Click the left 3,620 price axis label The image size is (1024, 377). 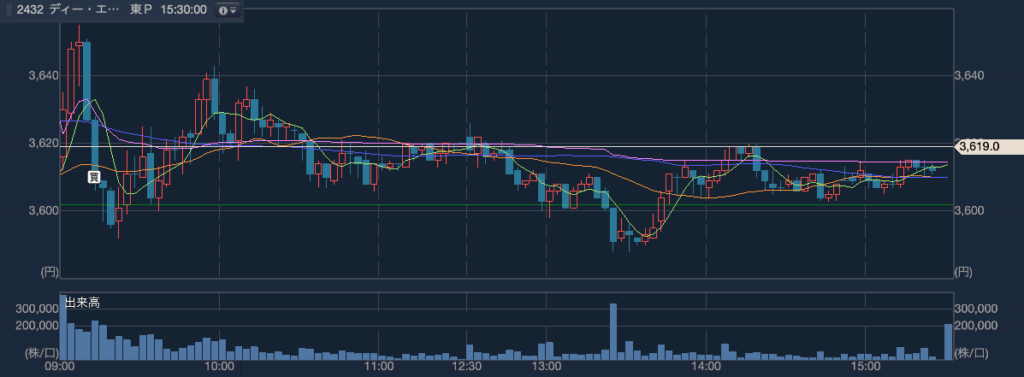(44, 143)
